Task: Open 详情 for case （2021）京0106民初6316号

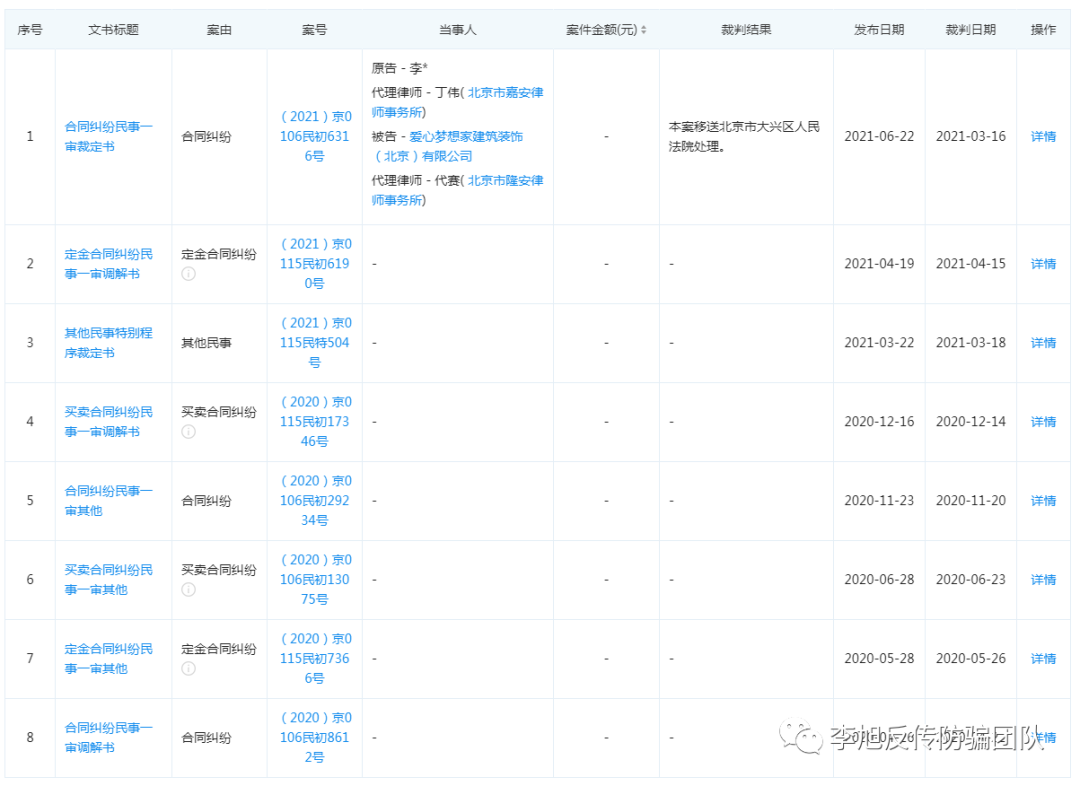Action: 1042,136
